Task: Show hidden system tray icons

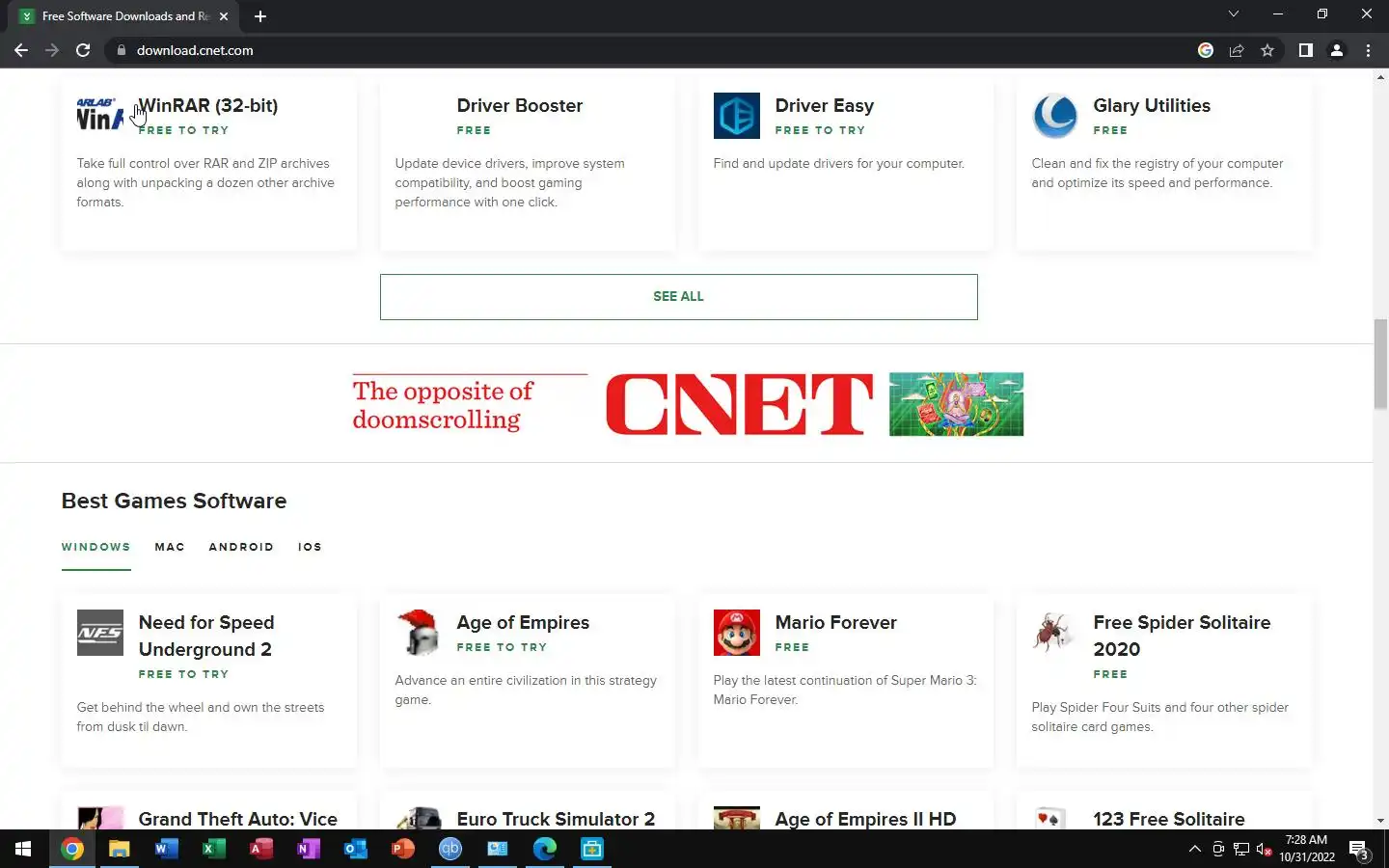Action: [1194, 849]
